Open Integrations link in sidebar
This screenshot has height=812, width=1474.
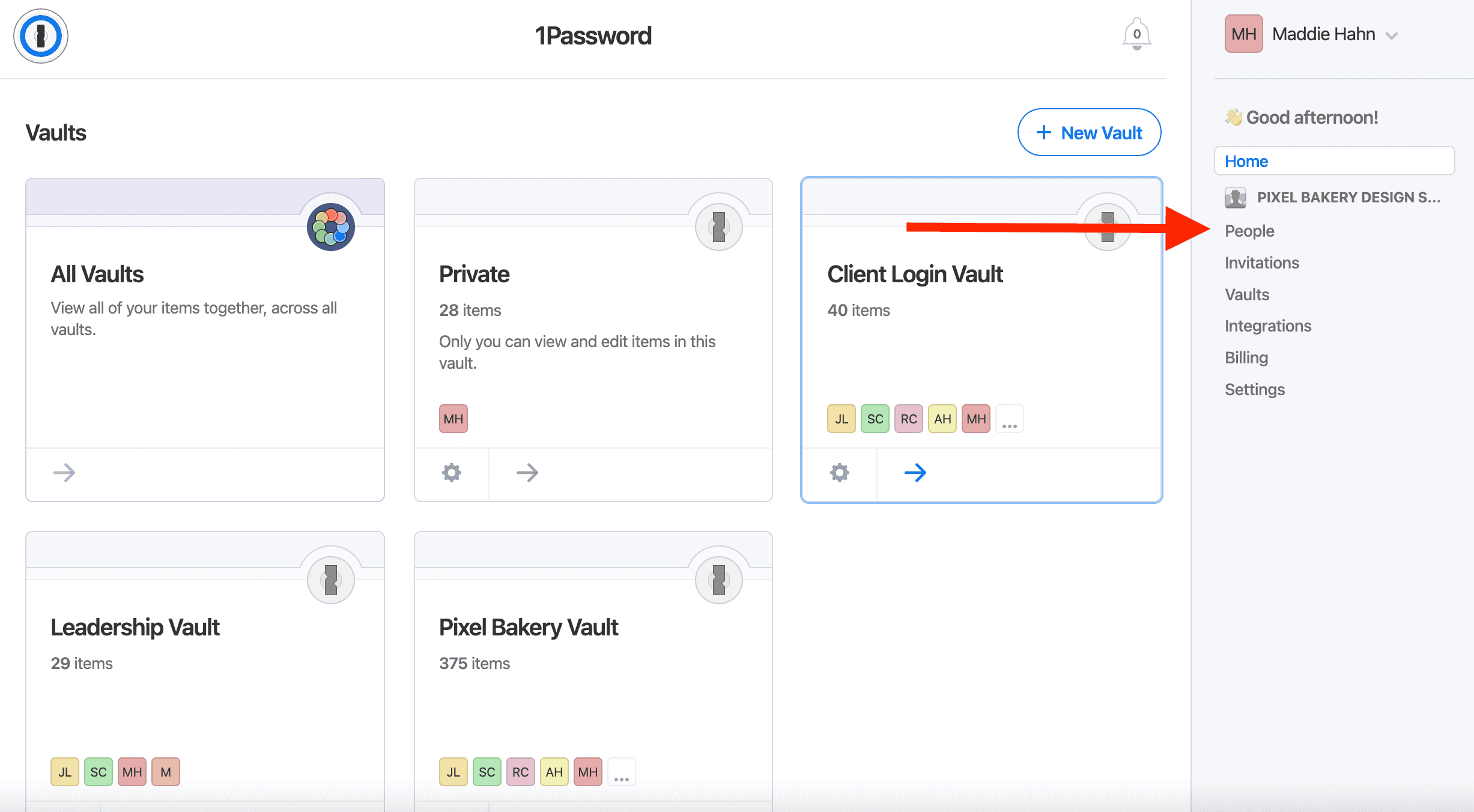pyautogui.click(x=1268, y=326)
